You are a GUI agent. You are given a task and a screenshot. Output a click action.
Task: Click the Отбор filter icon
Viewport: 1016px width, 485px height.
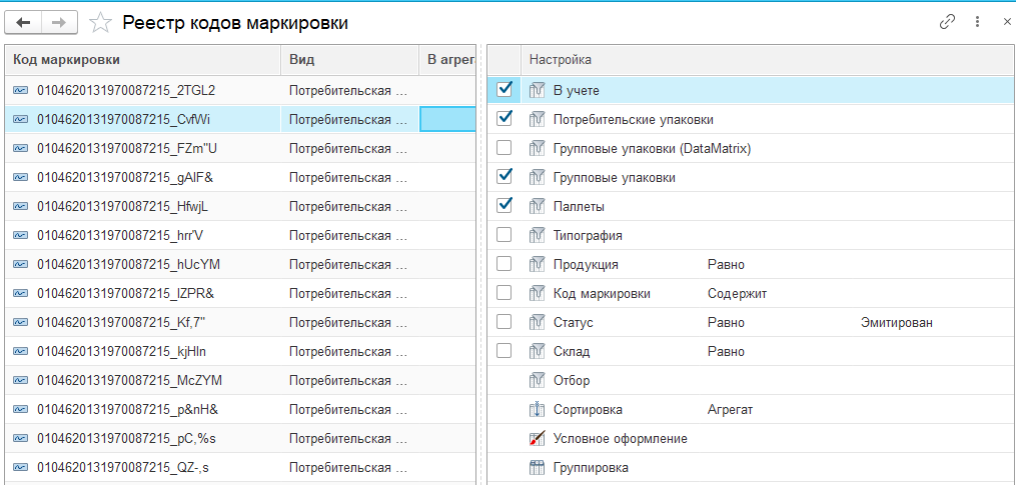pos(536,381)
